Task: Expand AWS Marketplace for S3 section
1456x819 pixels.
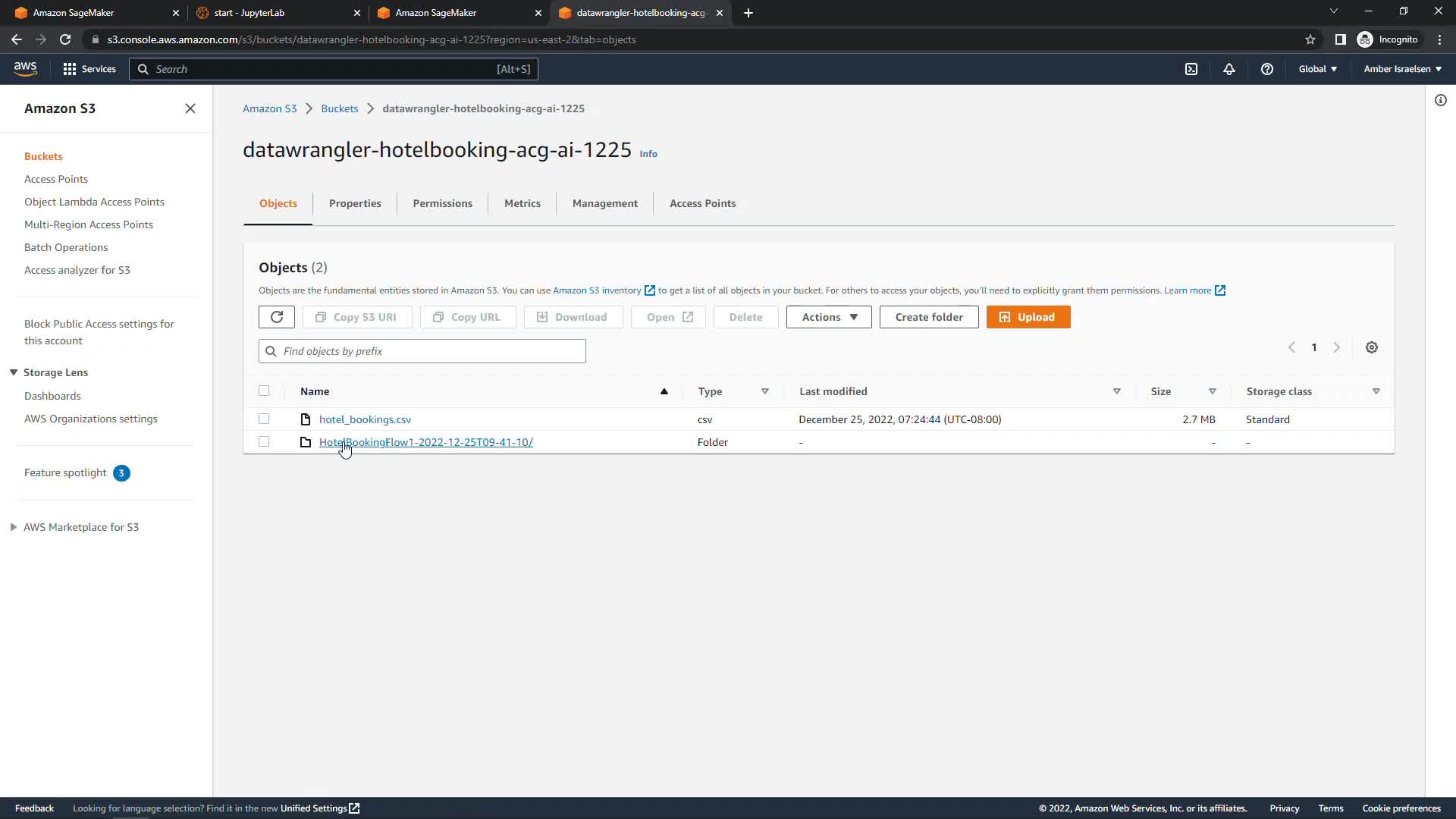Action: point(14,527)
